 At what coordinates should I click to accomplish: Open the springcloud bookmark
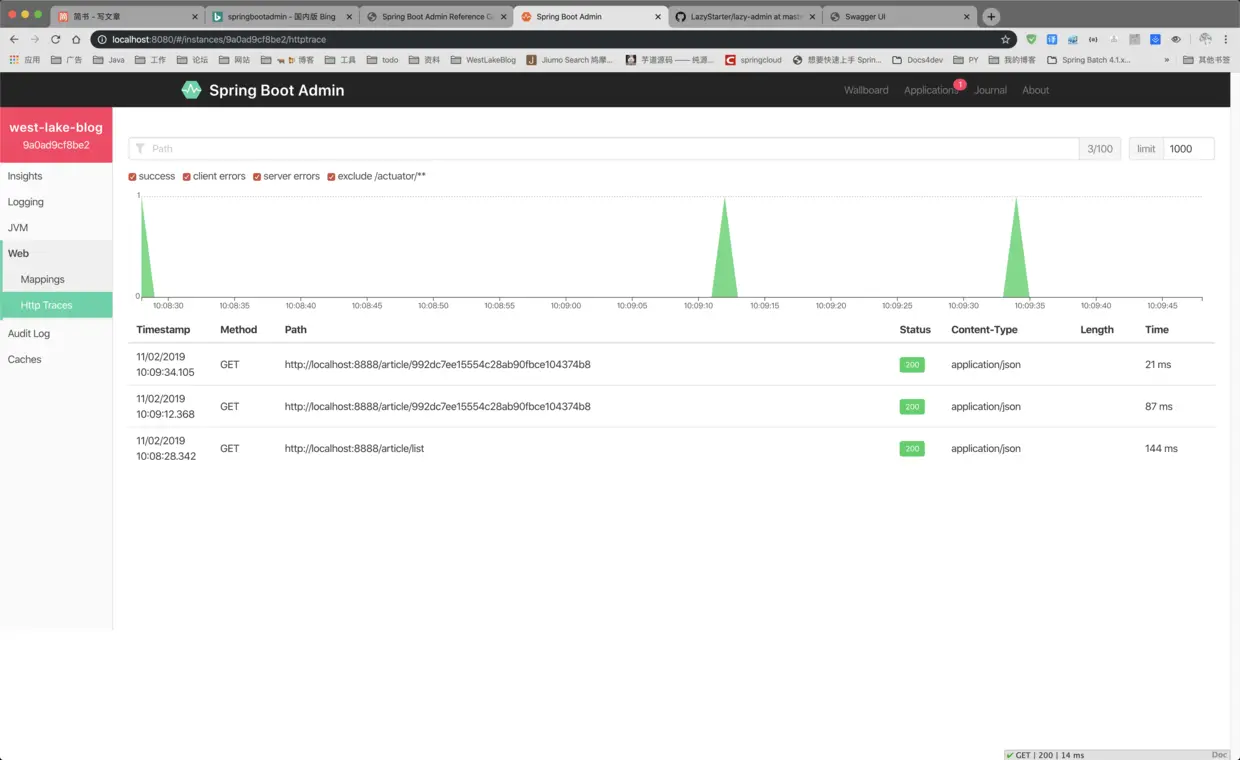click(754, 60)
